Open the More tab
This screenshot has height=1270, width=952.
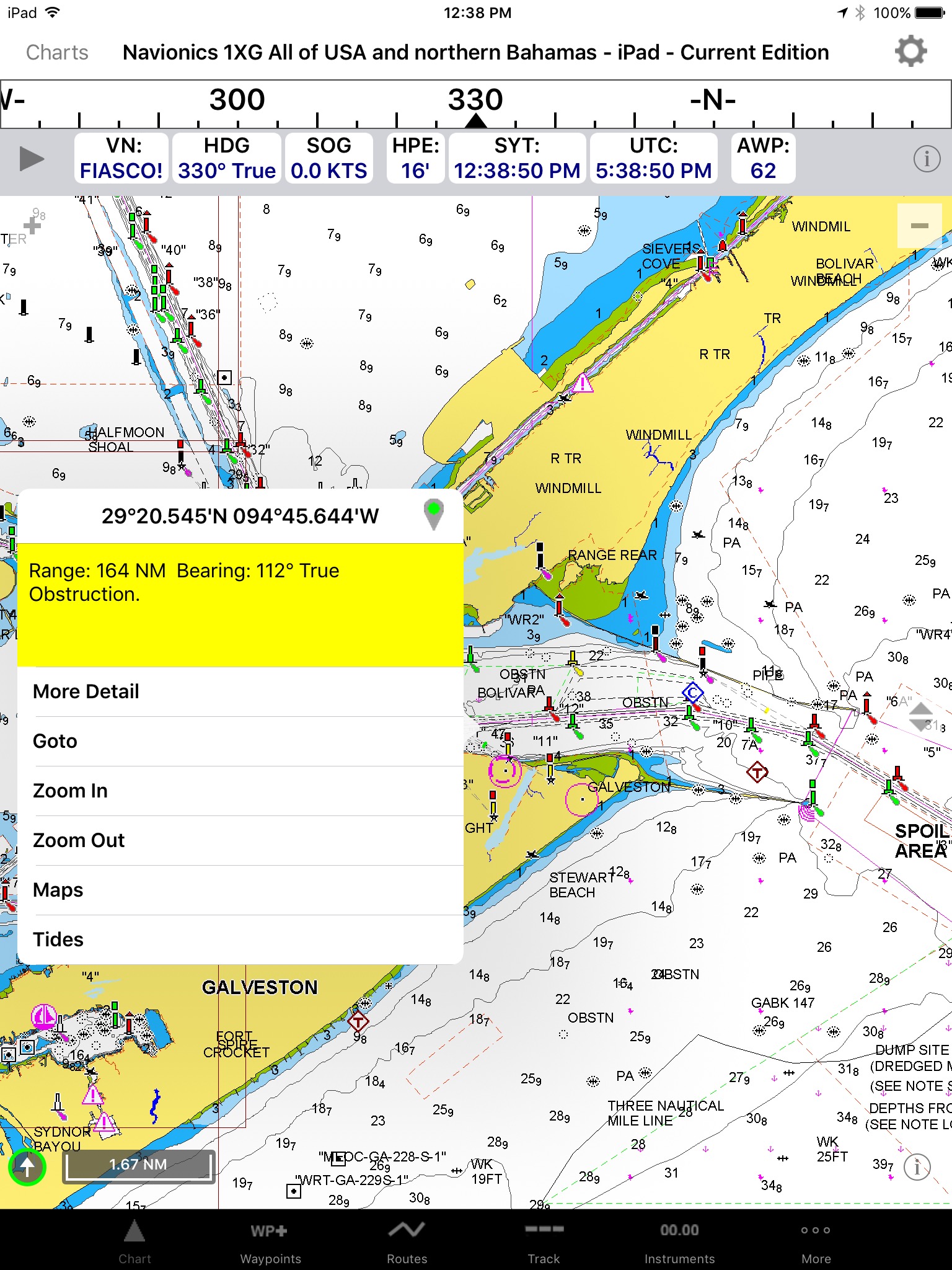tap(816, 1241)
